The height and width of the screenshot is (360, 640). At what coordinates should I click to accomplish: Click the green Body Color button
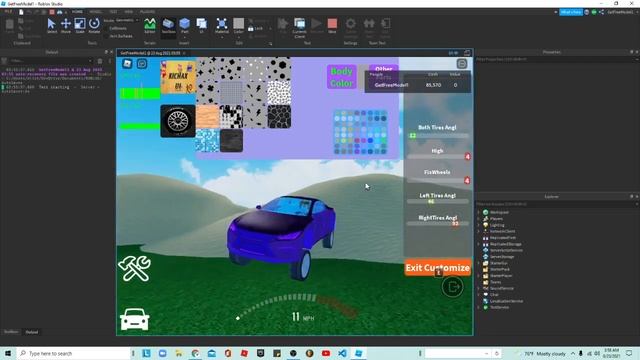point(342,77)
